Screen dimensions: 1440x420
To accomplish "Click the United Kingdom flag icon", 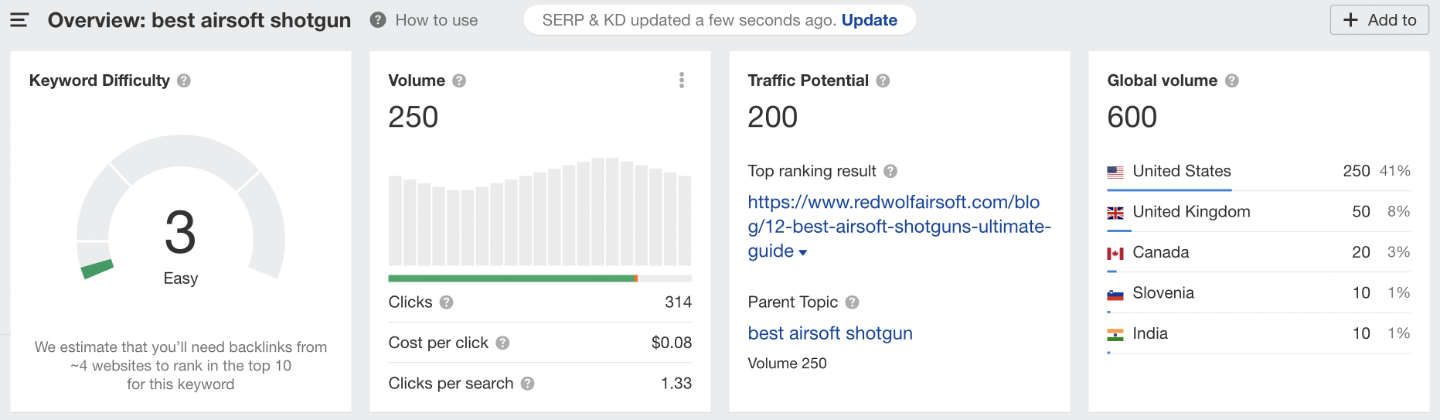I will tap(1116, 212).
